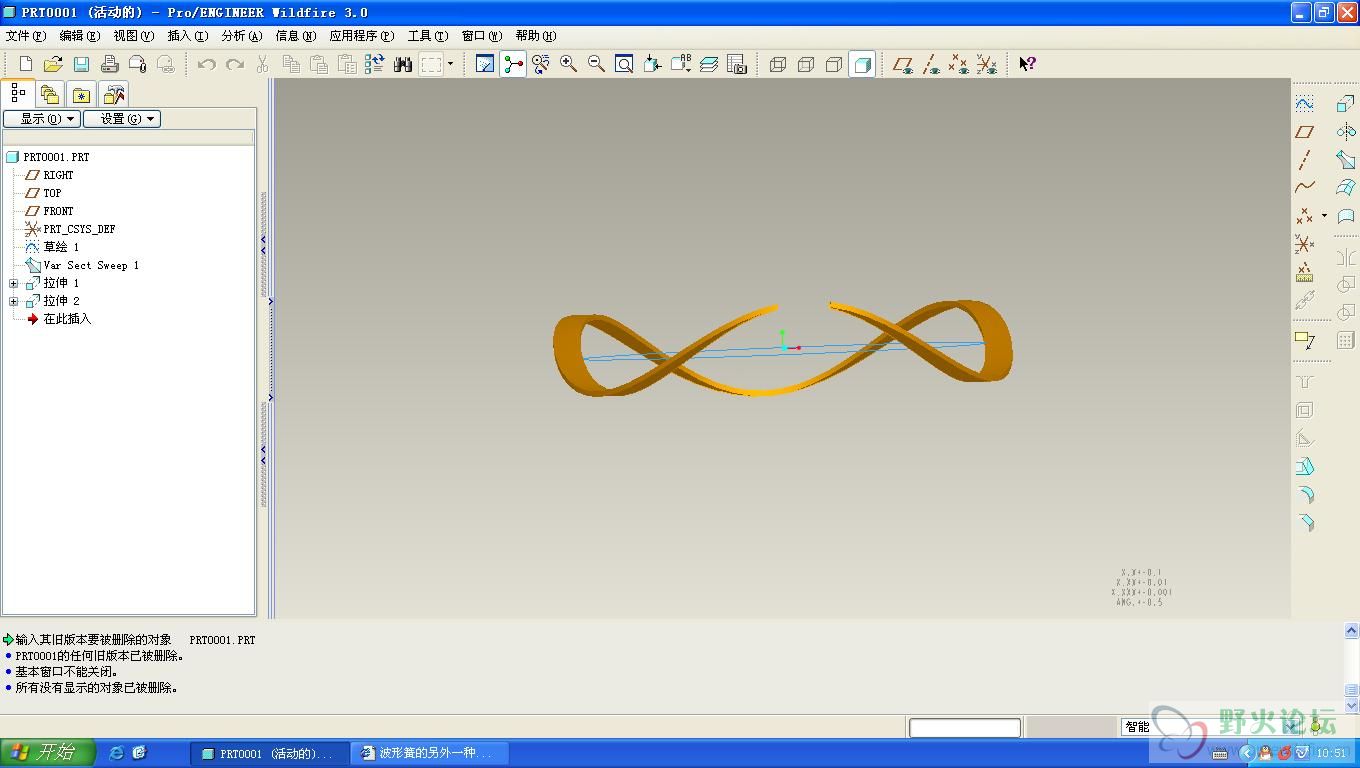Switch display to No Hidden mode
Screen dimensions: 1360x768
pos(834,64)
